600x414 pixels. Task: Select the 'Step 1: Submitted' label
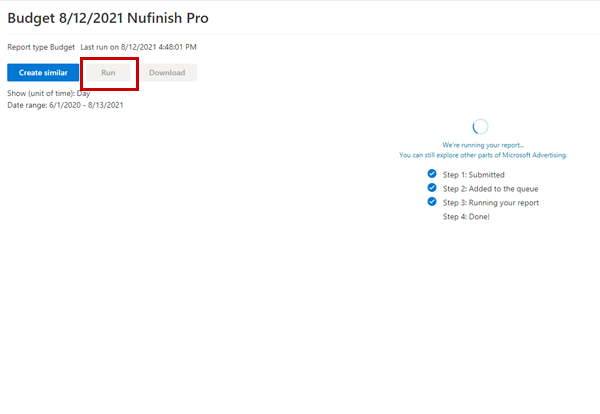tap(474, 175)
